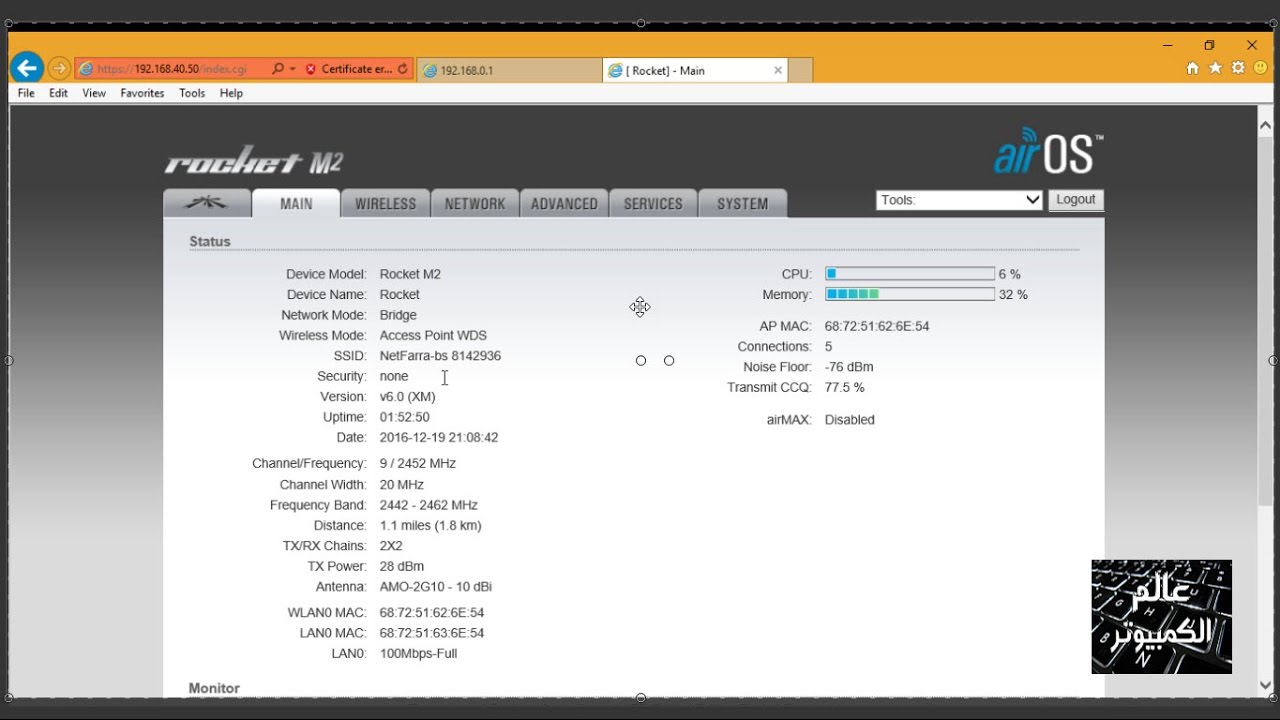Click the SSID value NetFarra-bs 8142936

tap(440, 356)
